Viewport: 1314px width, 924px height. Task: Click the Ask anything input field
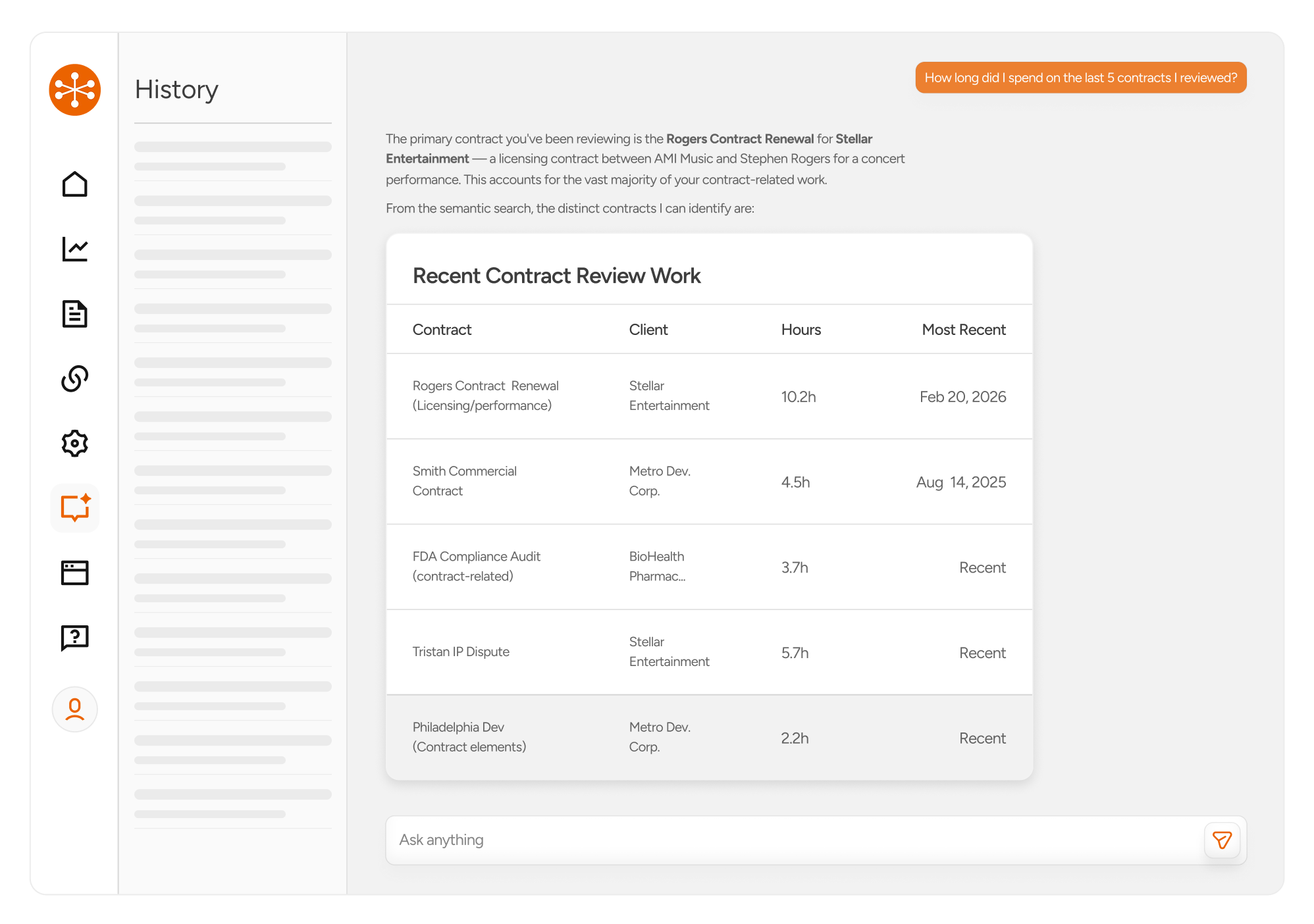point(790,840)
